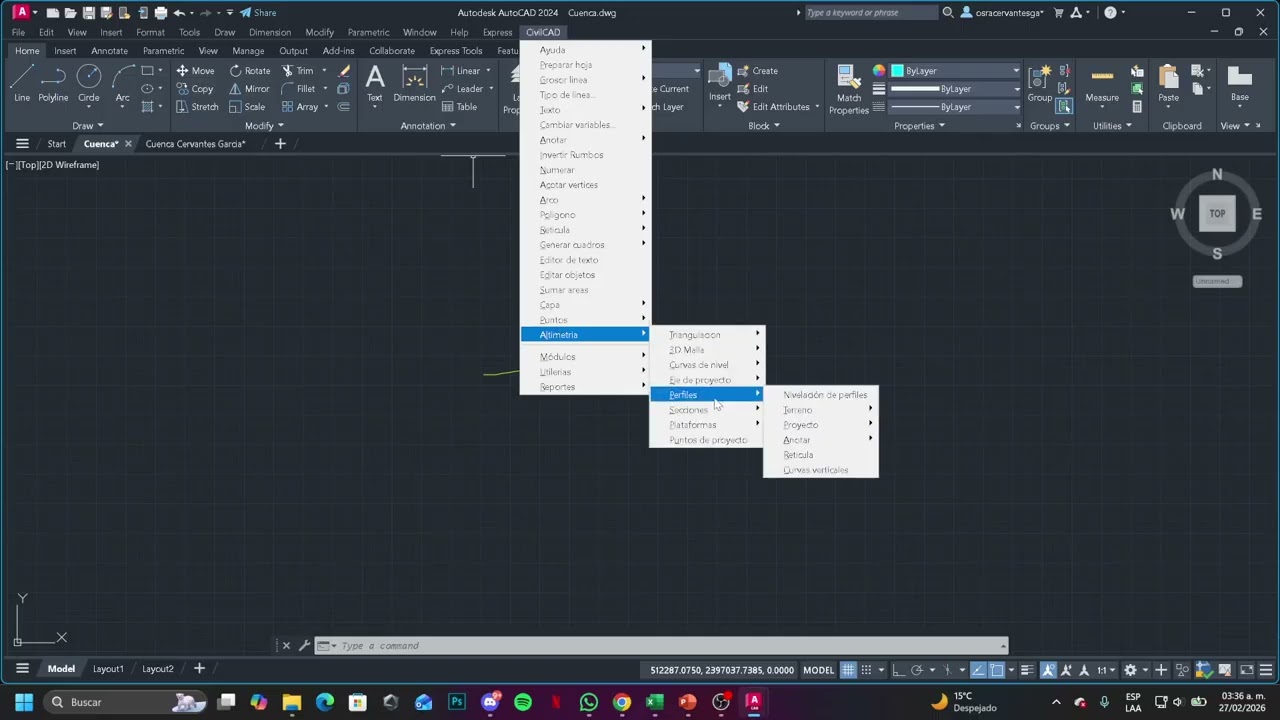Screen dimensions: 1280x720
Task: Click Create block button
Action: point(757,71)
